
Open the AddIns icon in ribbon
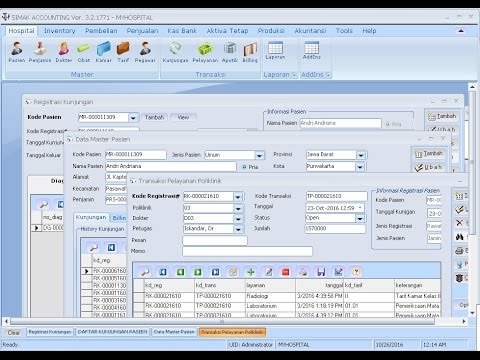tap(312, 50)
